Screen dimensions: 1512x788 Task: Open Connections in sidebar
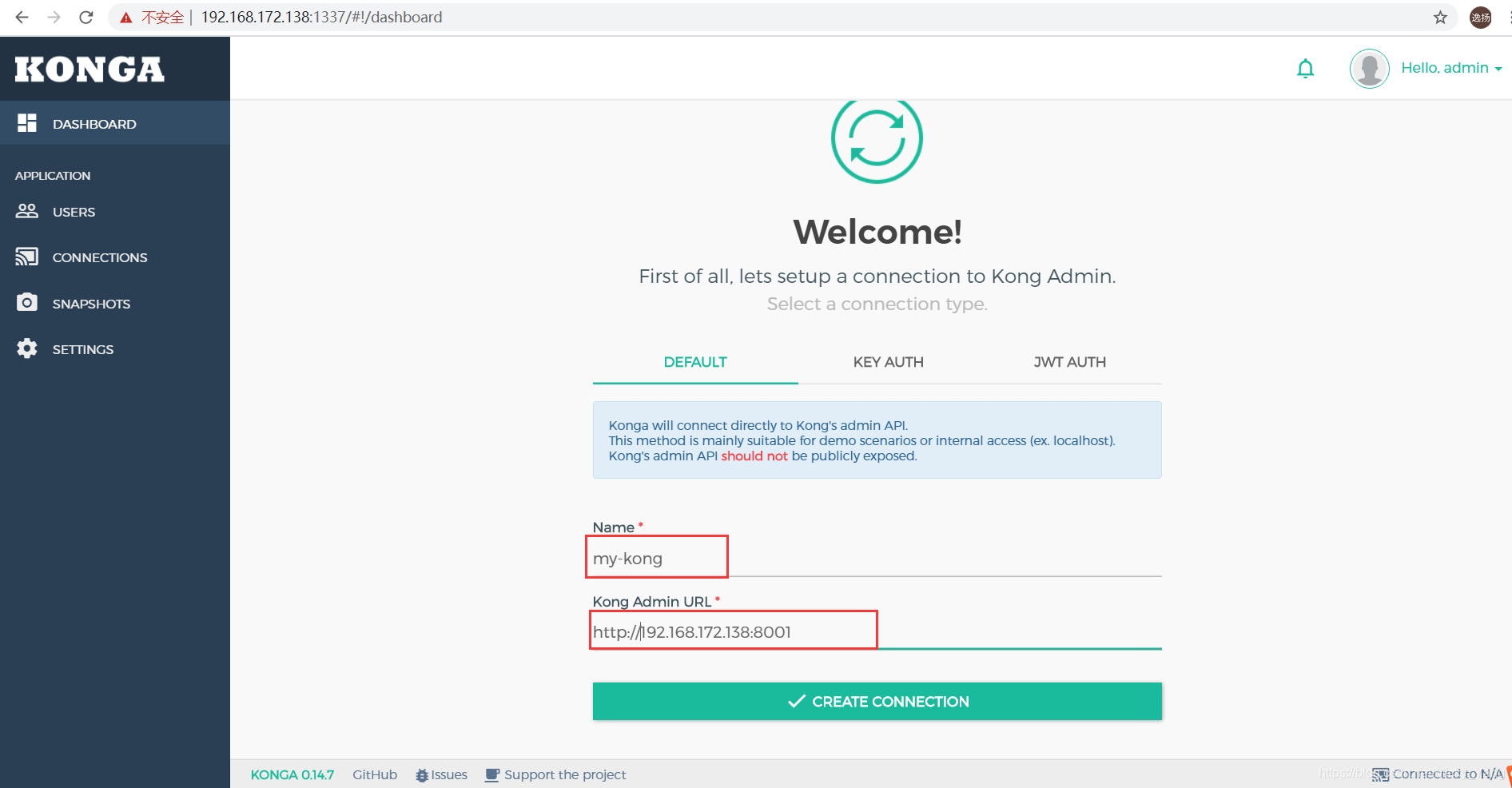[115, 257]
